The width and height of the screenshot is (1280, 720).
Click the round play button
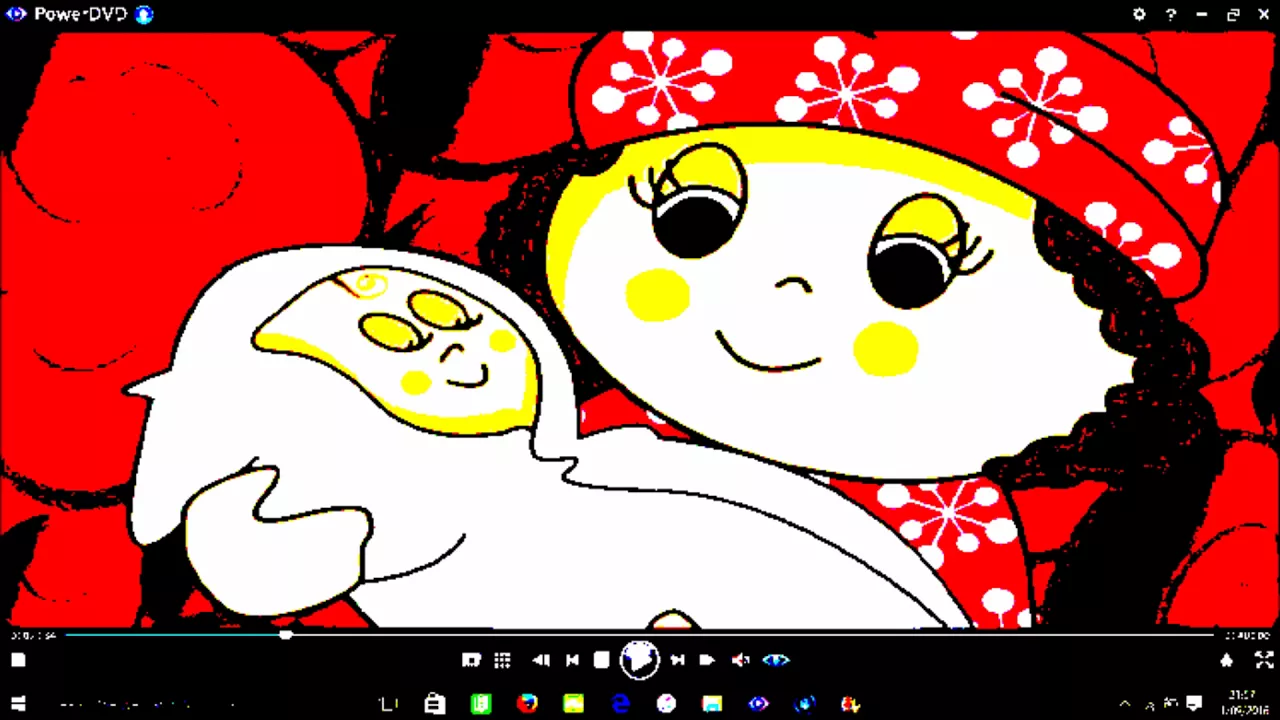click(x=640, y=660)
